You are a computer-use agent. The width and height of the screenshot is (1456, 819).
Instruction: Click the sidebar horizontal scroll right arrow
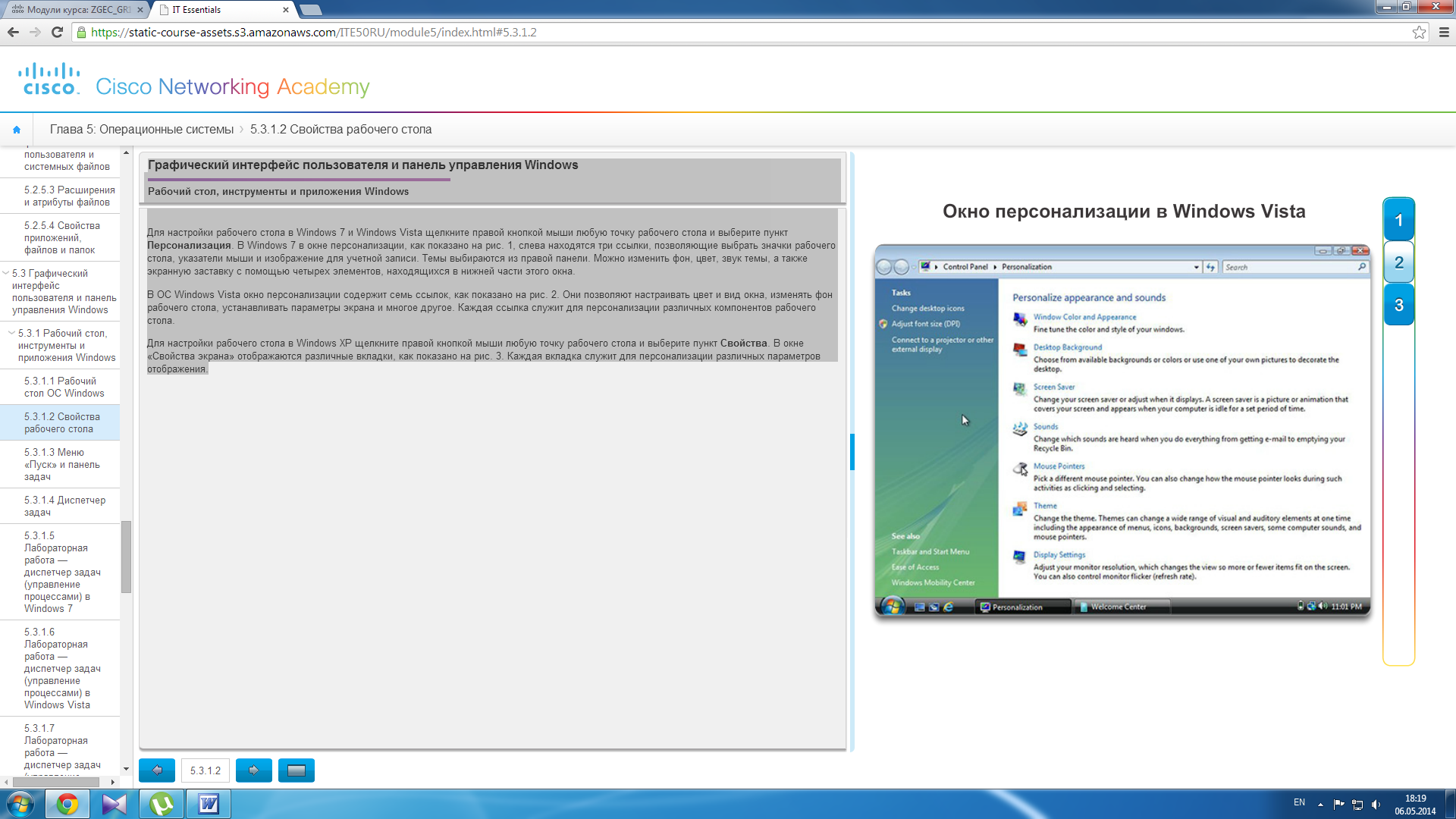click(113, 782)
